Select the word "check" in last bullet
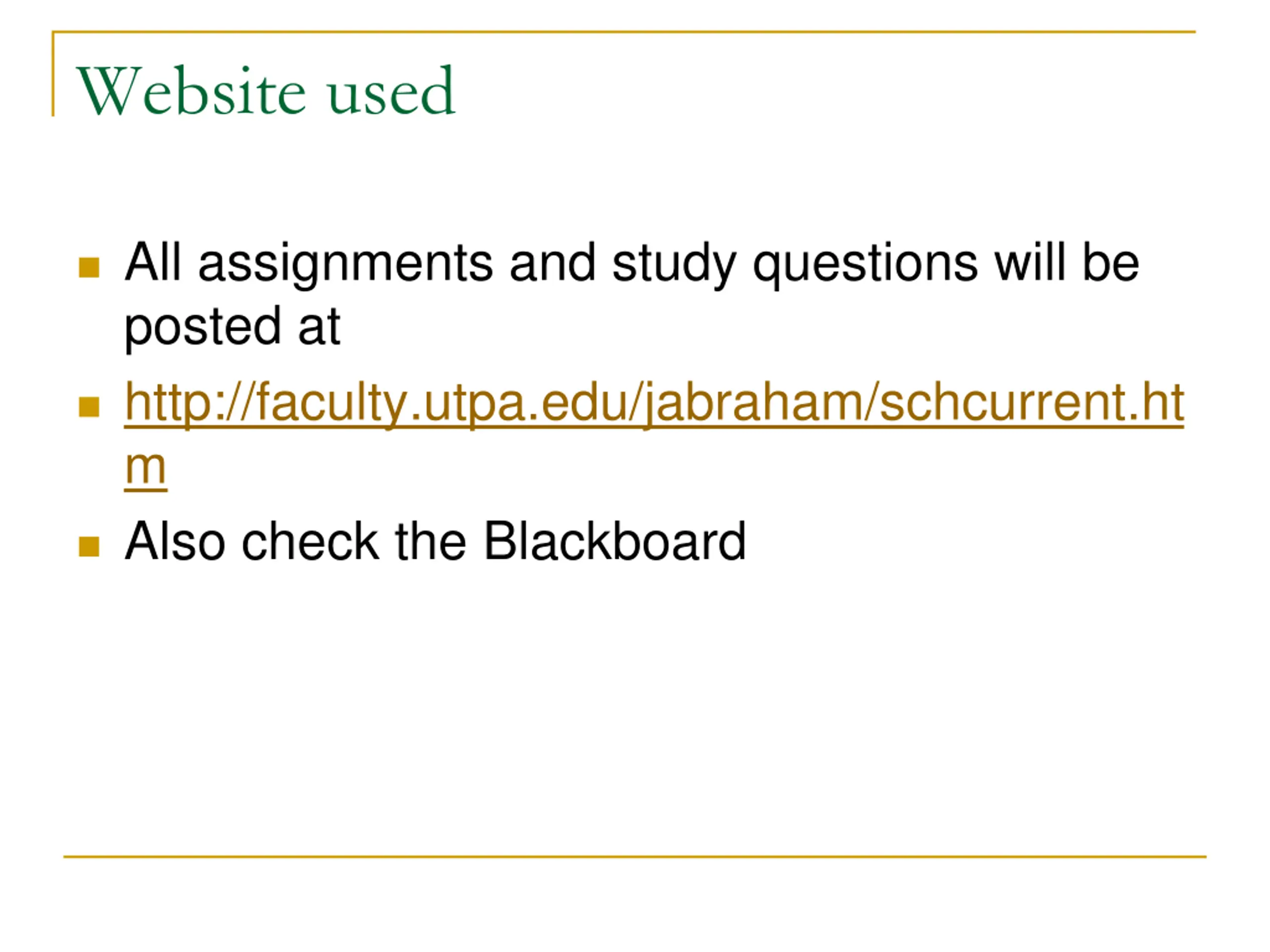The image size is (1270, 952). (311, 541)
